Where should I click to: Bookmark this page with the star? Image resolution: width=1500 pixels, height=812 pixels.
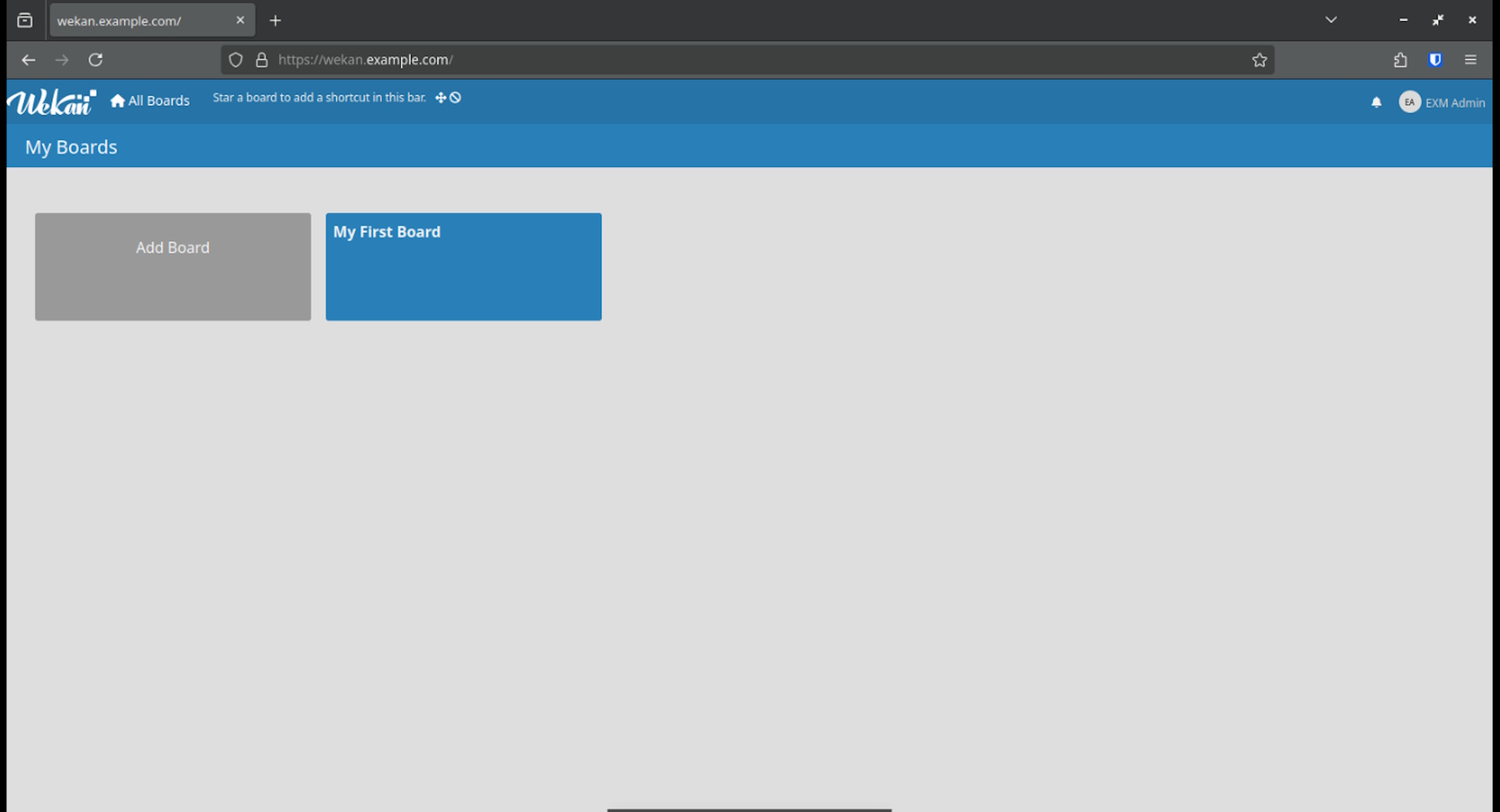[1259, 60]
